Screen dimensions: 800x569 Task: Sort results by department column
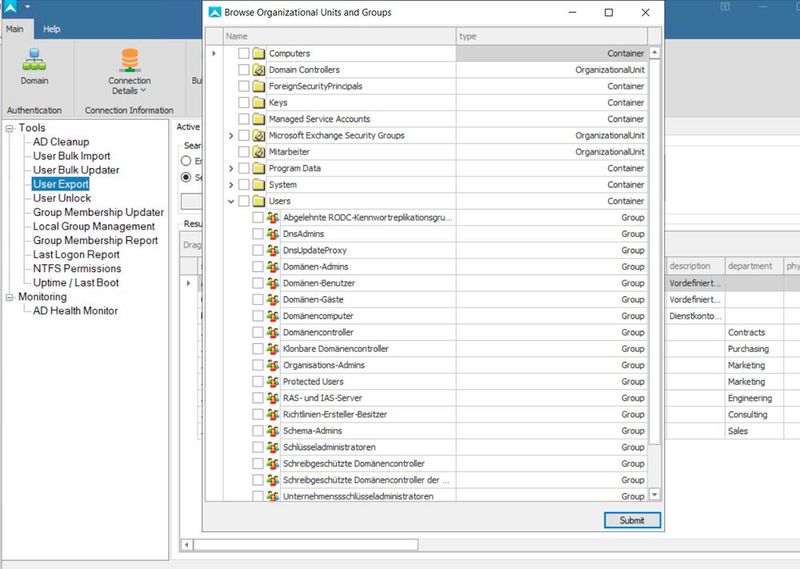tap(754, 266)
